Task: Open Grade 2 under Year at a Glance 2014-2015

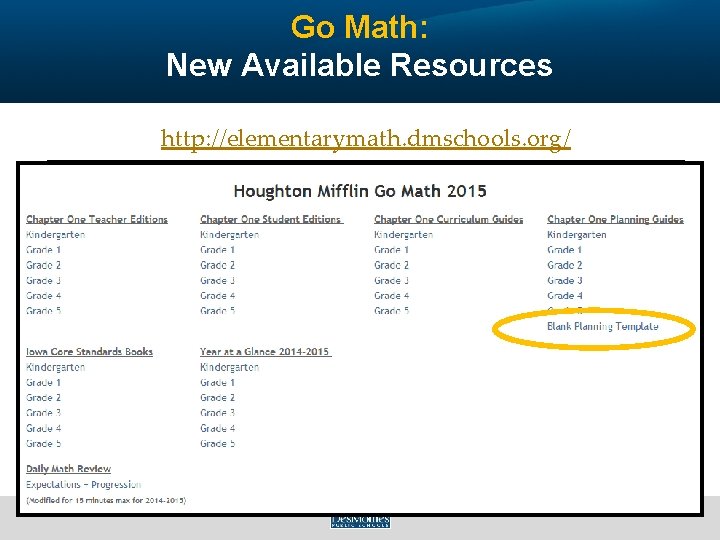Action: coord(218,398)
